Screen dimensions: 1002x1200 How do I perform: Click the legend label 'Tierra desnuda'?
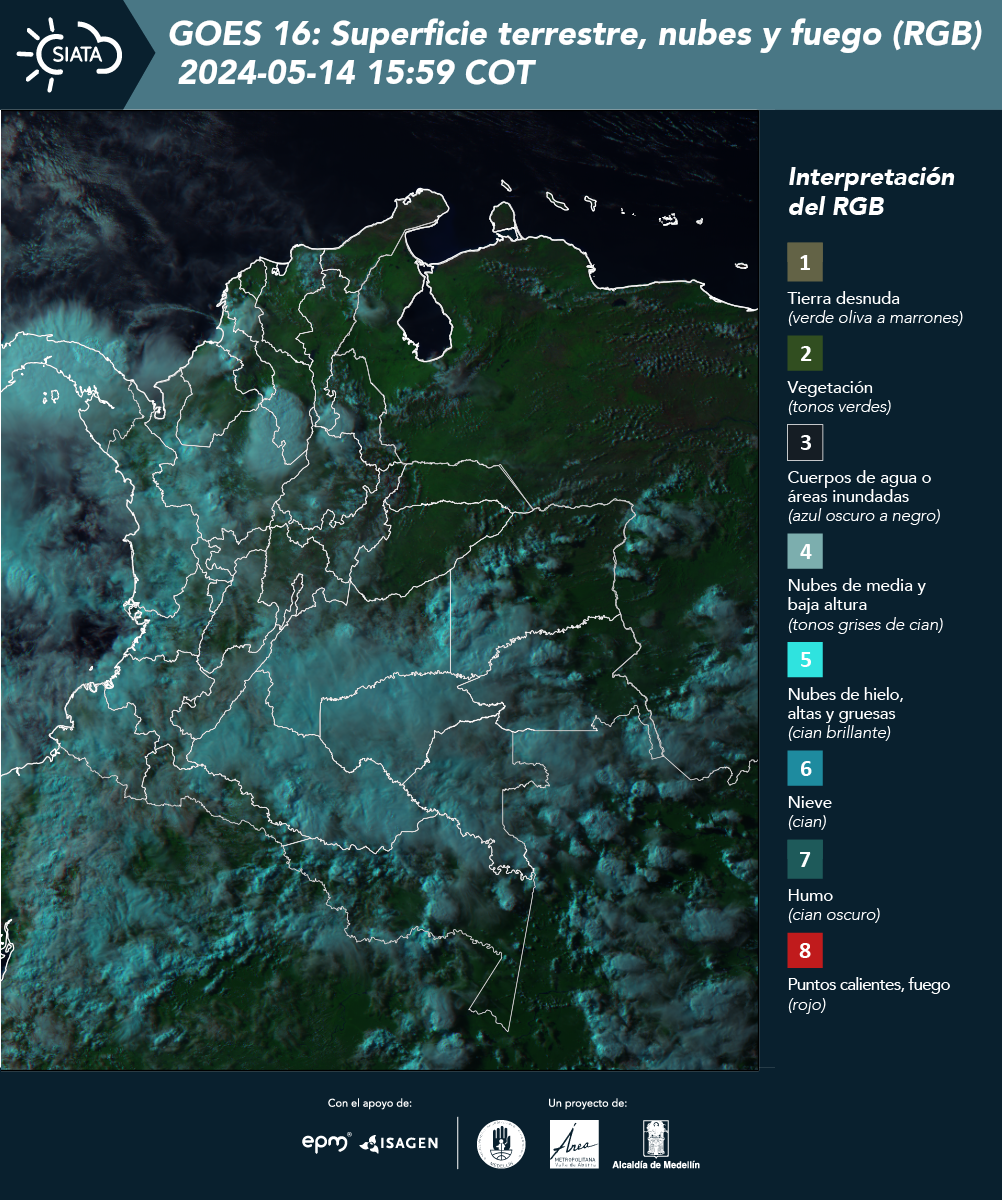(x=844, y=298)
